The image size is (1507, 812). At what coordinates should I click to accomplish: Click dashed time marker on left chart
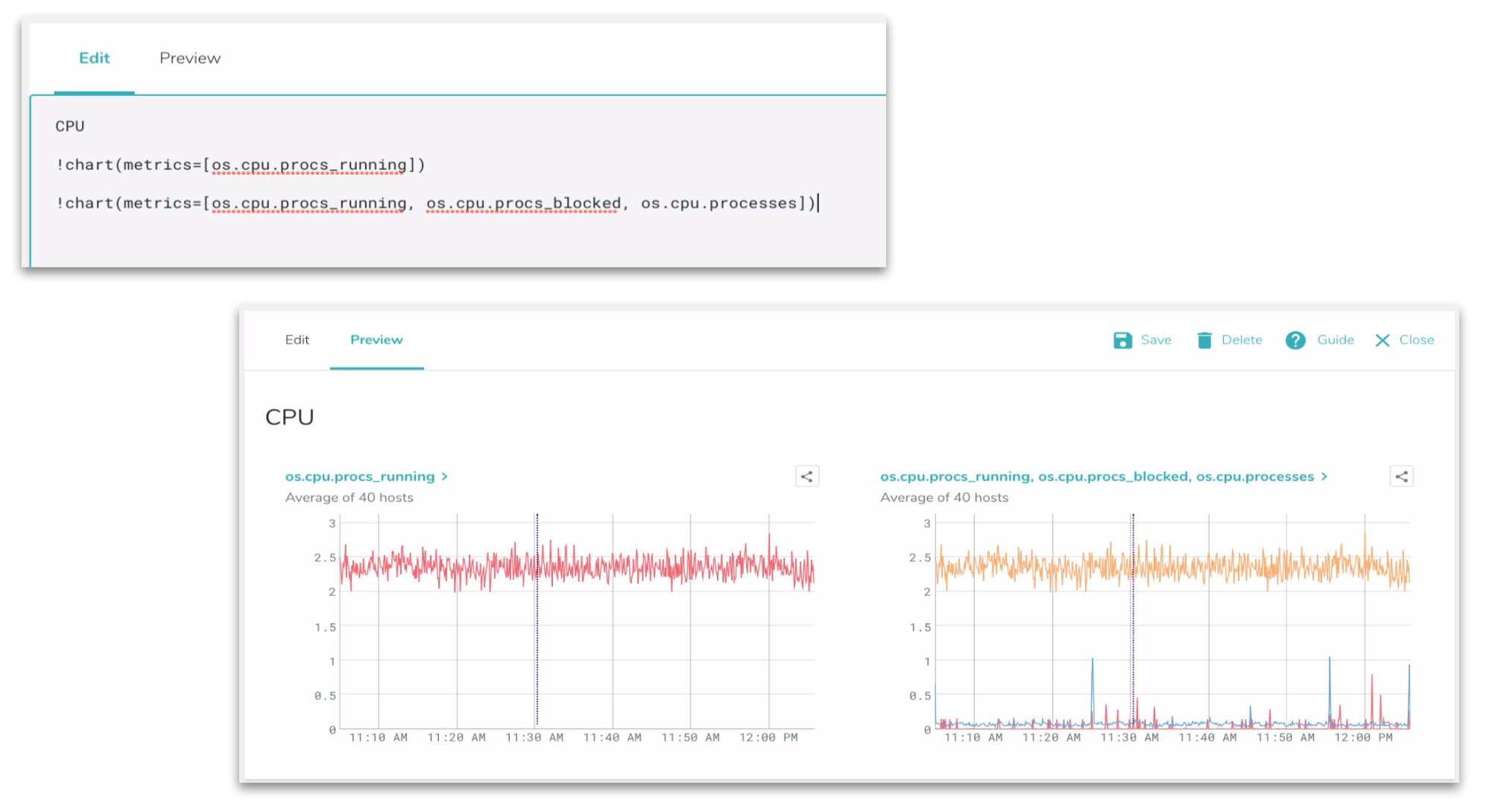click(537, 641)
